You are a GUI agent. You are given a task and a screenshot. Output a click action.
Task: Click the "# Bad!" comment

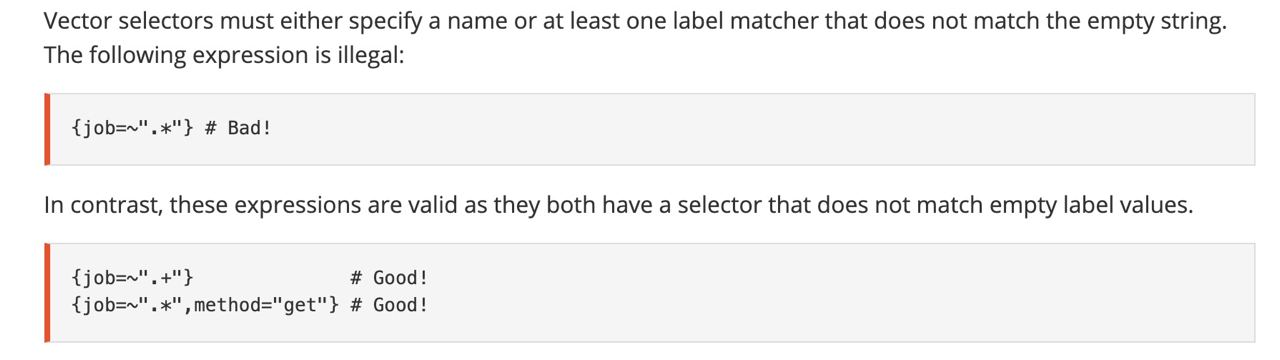[237, 128]
